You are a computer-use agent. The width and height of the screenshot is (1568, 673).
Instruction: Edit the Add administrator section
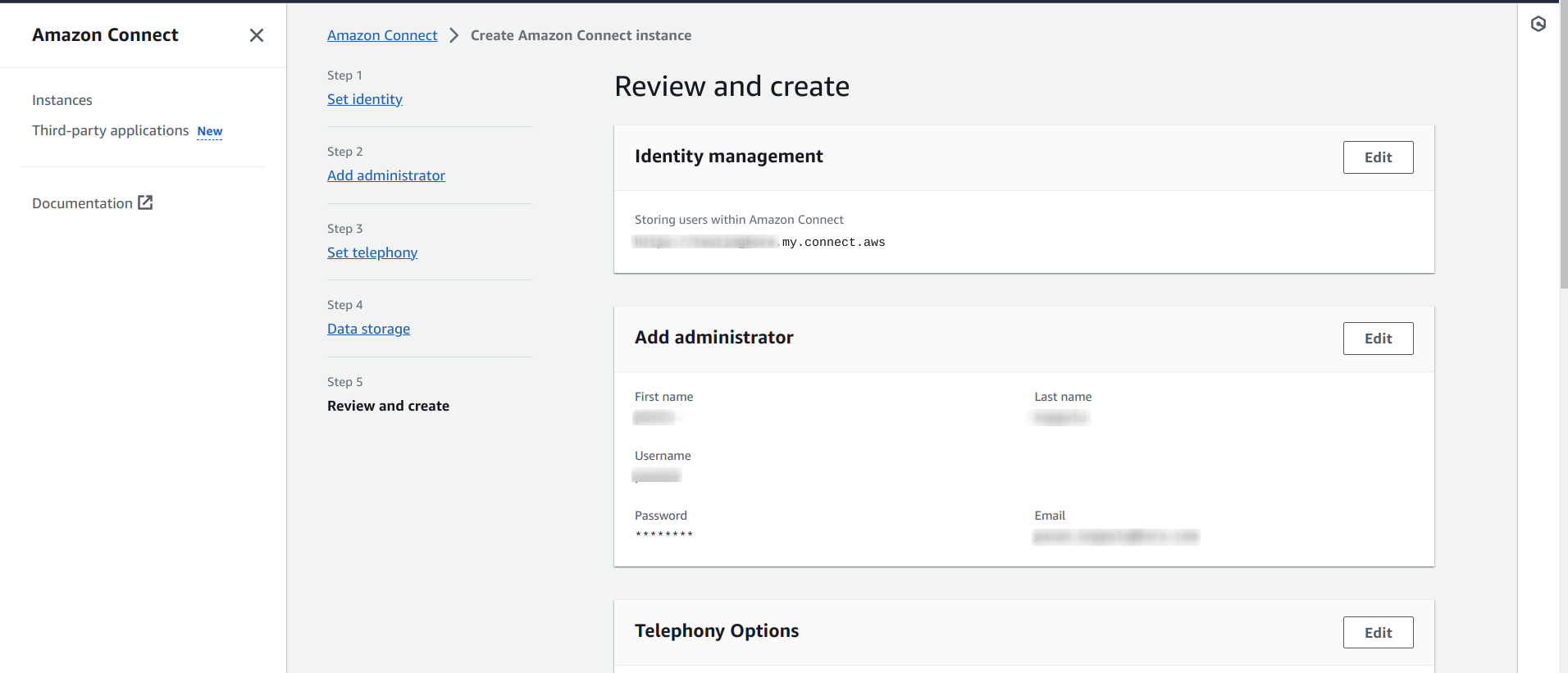click(x=1378, y=339)
